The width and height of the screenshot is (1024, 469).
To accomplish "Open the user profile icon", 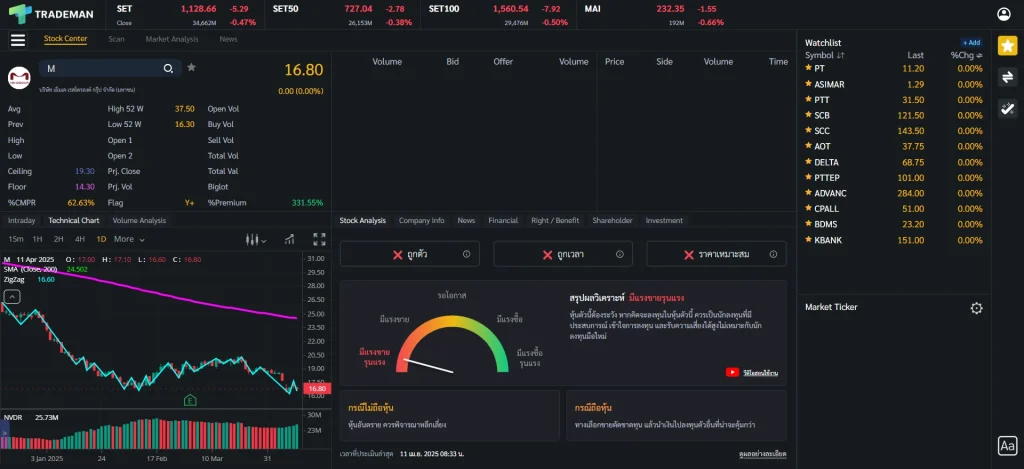I will click(1004, 14).
